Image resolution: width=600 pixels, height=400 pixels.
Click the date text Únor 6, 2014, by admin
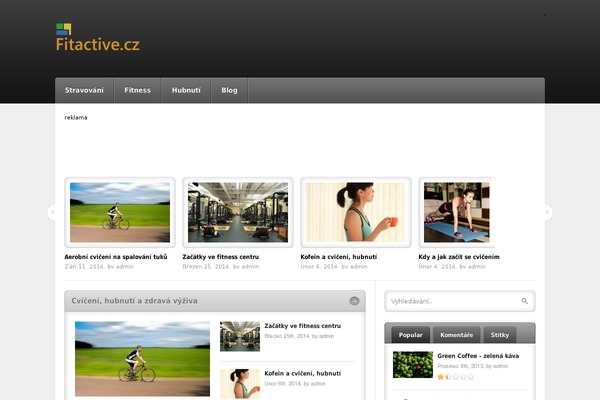[334, 266]
